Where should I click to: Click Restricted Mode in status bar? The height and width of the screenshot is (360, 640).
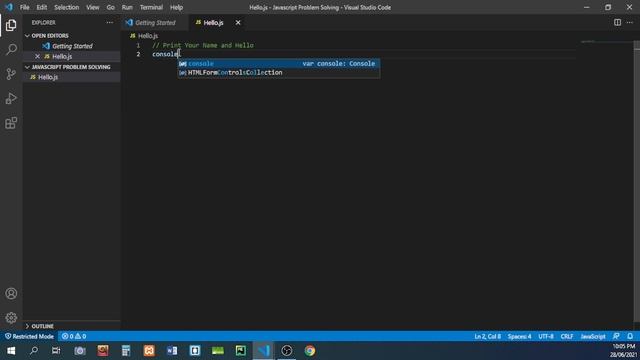click(x=29, y=336)
